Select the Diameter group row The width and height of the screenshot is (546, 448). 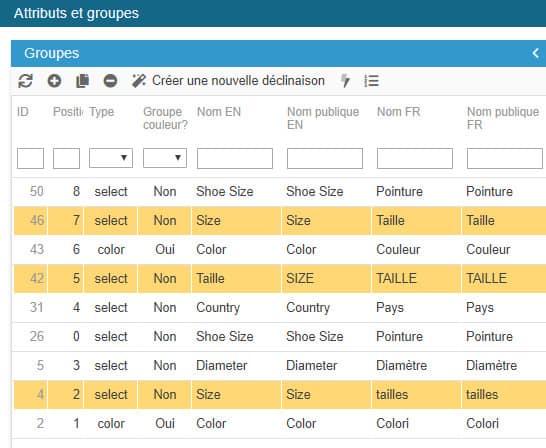(280, 366)
